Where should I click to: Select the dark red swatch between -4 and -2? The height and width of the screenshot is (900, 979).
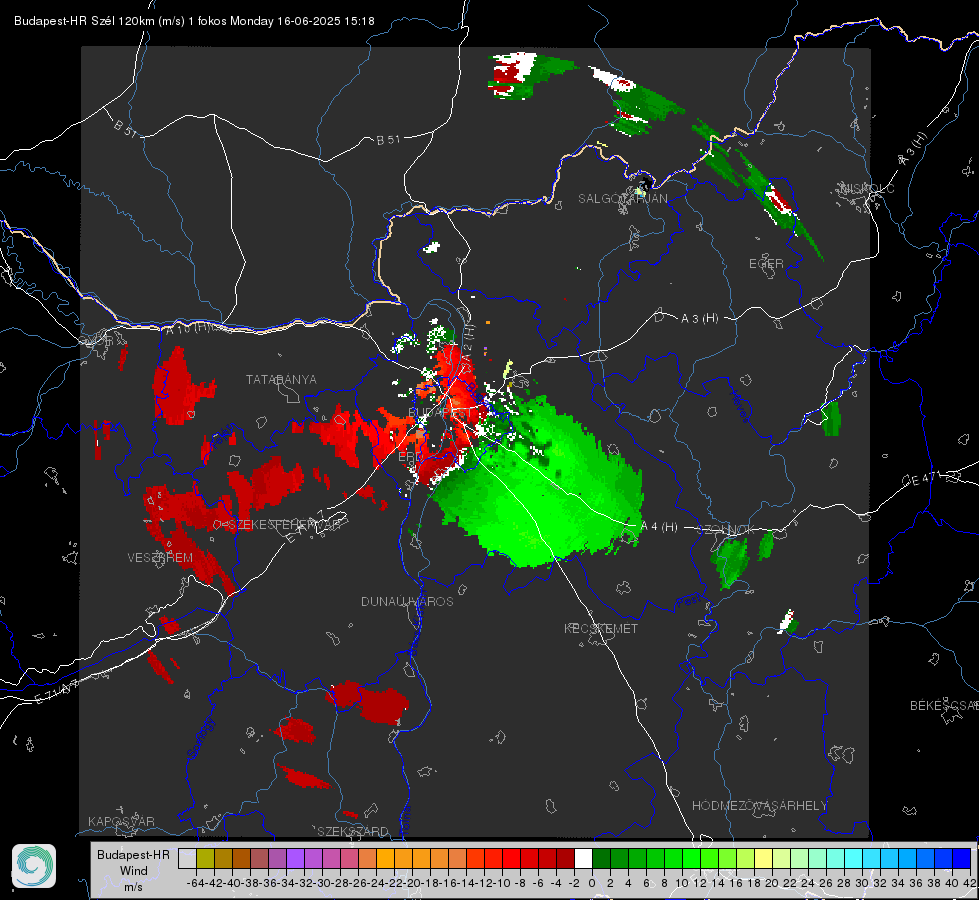pos(565,859)
